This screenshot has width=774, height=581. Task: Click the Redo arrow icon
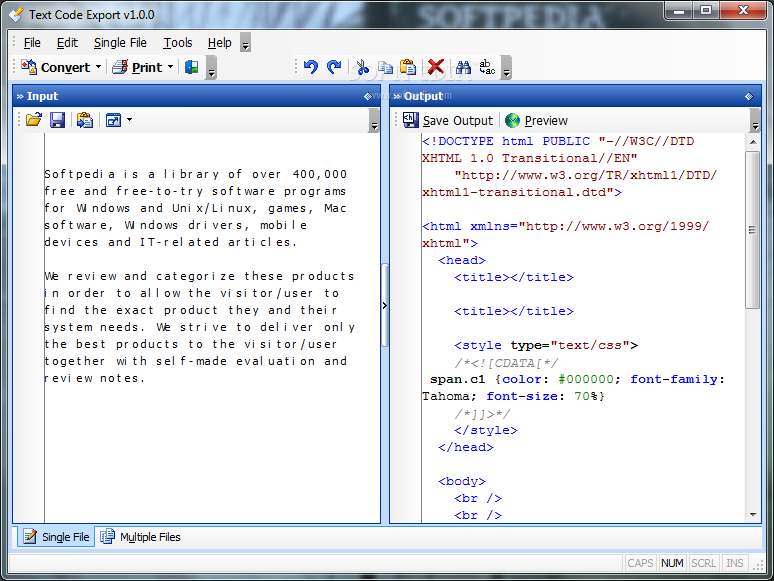[x=334, y=67]
